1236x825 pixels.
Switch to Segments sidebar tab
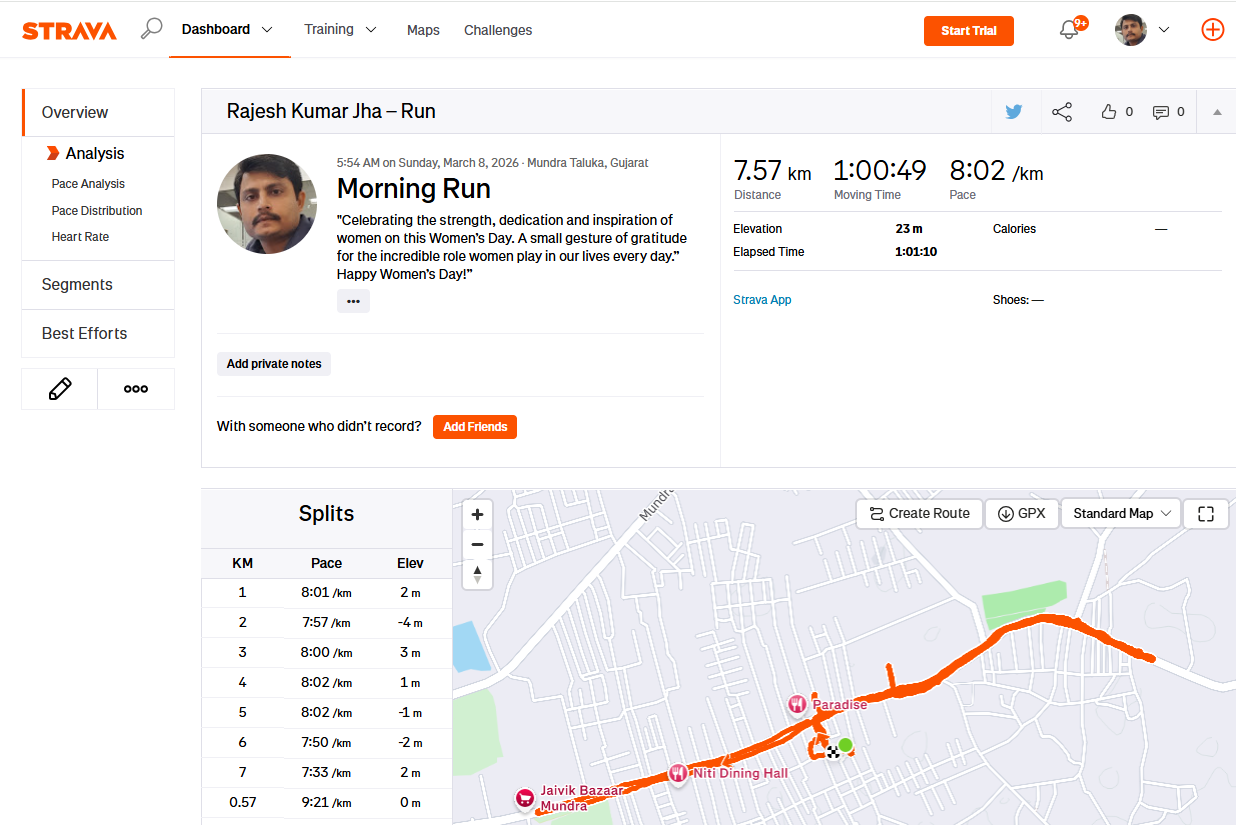(x=77, y=285)
